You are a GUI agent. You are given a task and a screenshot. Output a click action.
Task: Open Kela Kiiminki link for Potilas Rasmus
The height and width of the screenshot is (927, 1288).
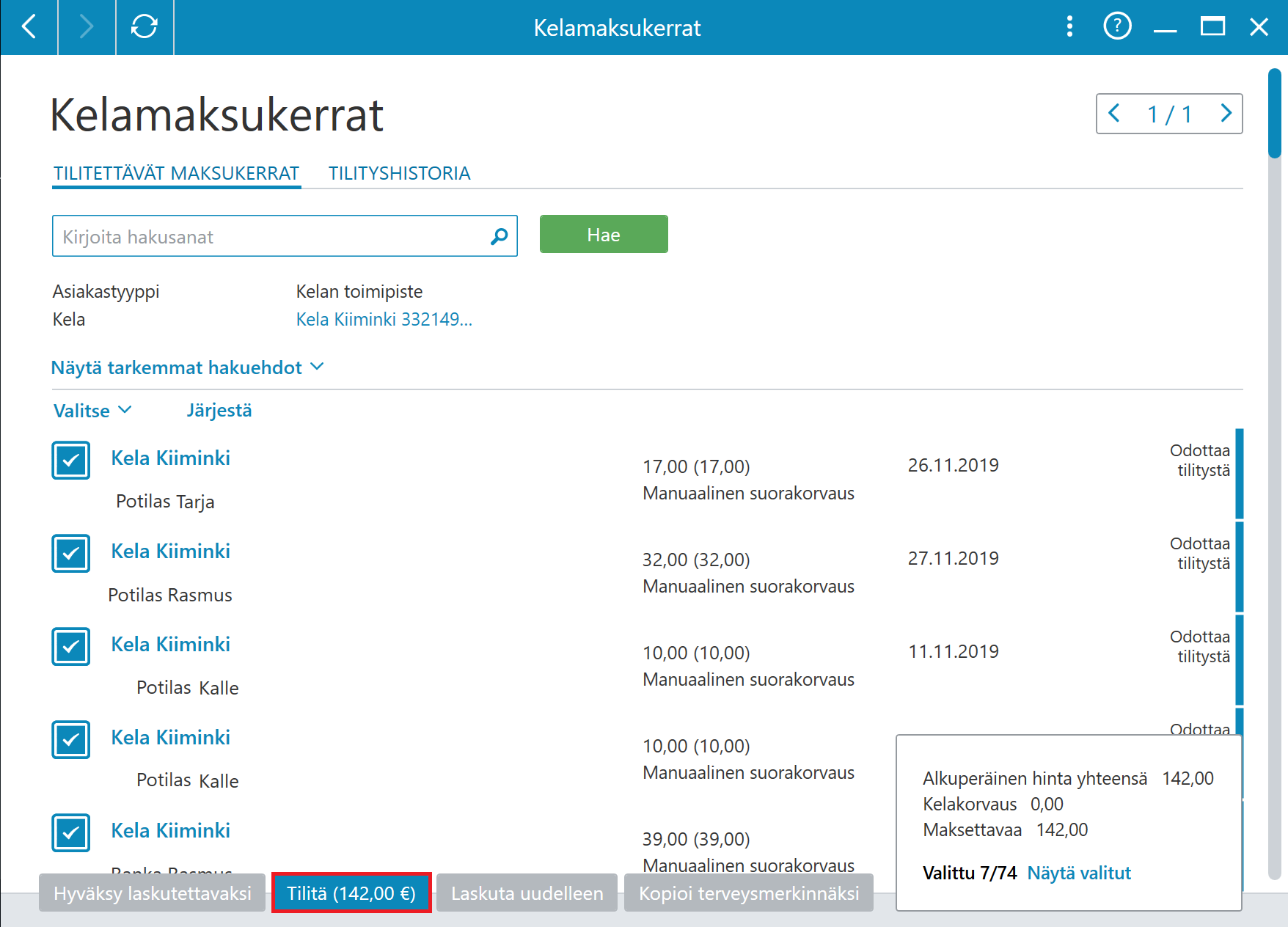click(171, 551)
